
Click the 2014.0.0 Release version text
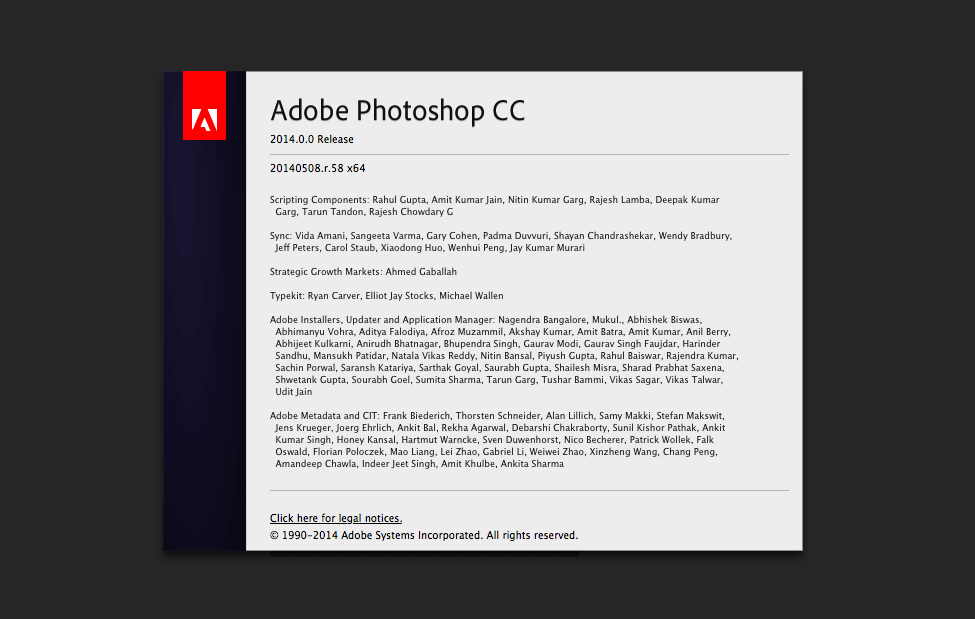tap(311, 139)
